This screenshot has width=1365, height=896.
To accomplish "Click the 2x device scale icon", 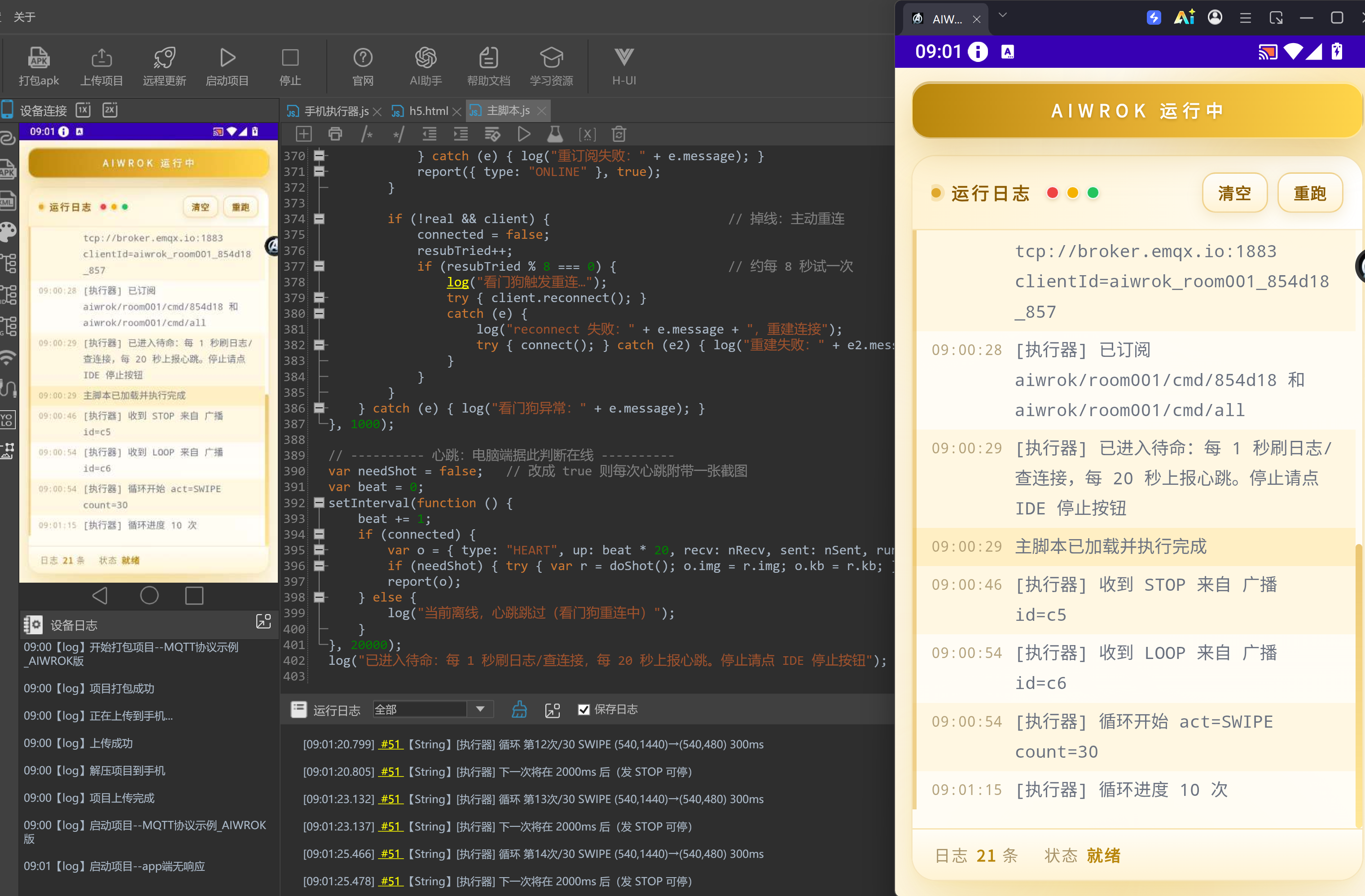I will [x=110, y=110].
